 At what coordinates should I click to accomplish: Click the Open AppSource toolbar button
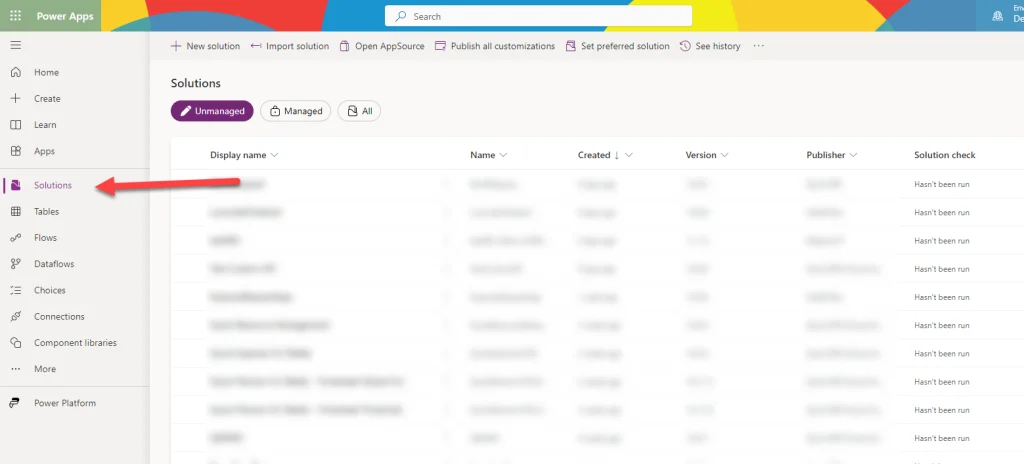click(382, 46)
